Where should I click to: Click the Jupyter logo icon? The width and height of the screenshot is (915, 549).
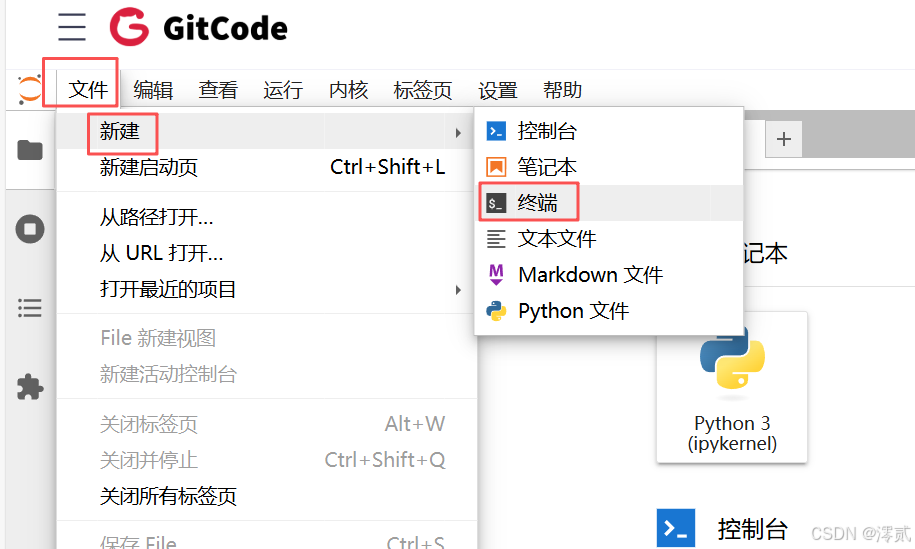[29, 89]
